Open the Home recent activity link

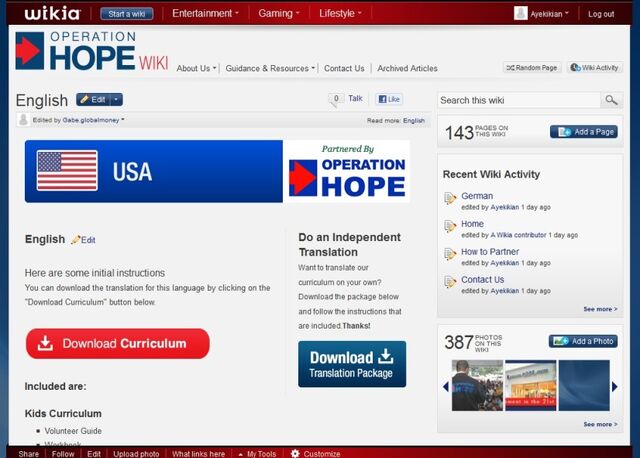pyautogui.click(x=472, y=224)
